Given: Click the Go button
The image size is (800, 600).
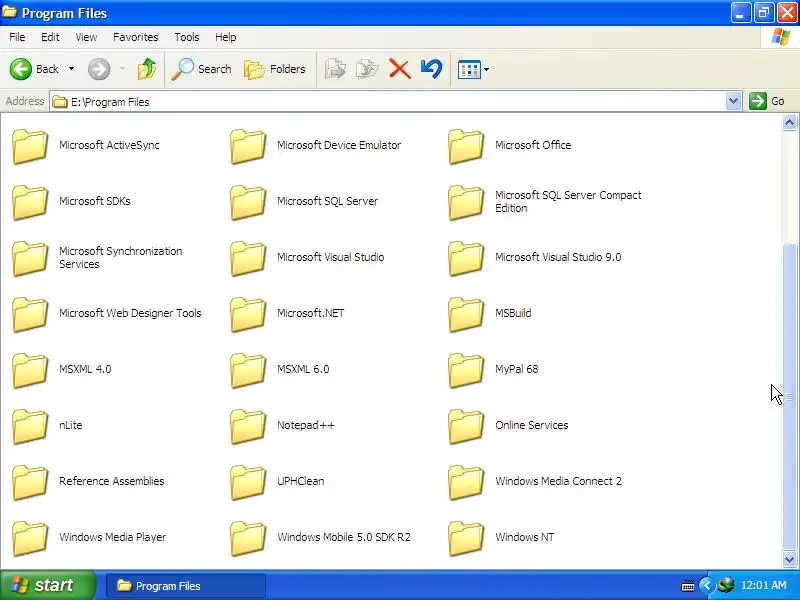Looking at the screenshot, I should pyautogui.click(x=767, y=101).
